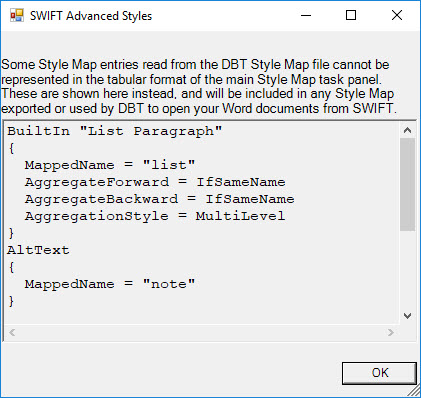Screen dimensions: 421x398
Task: Close the SWIFT Advanced Styles dialog
Action: pos(397,15)
